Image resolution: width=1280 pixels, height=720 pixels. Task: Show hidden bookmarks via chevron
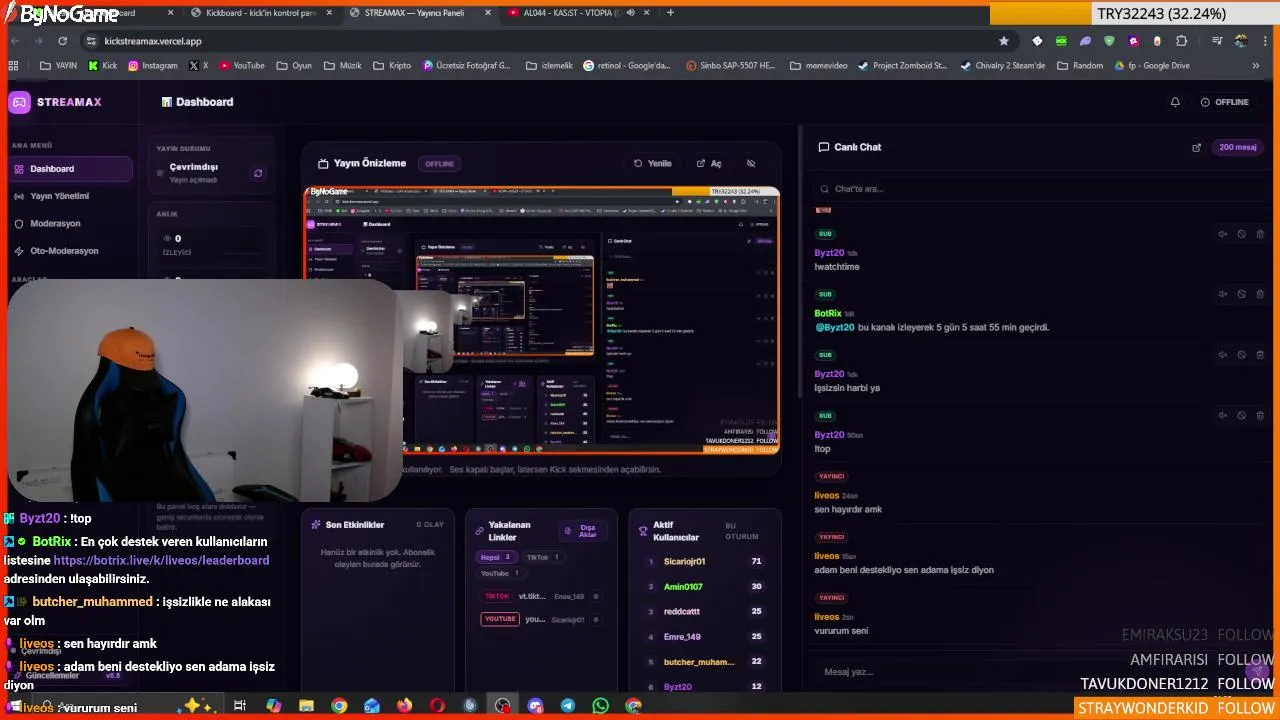[1256, 66]
